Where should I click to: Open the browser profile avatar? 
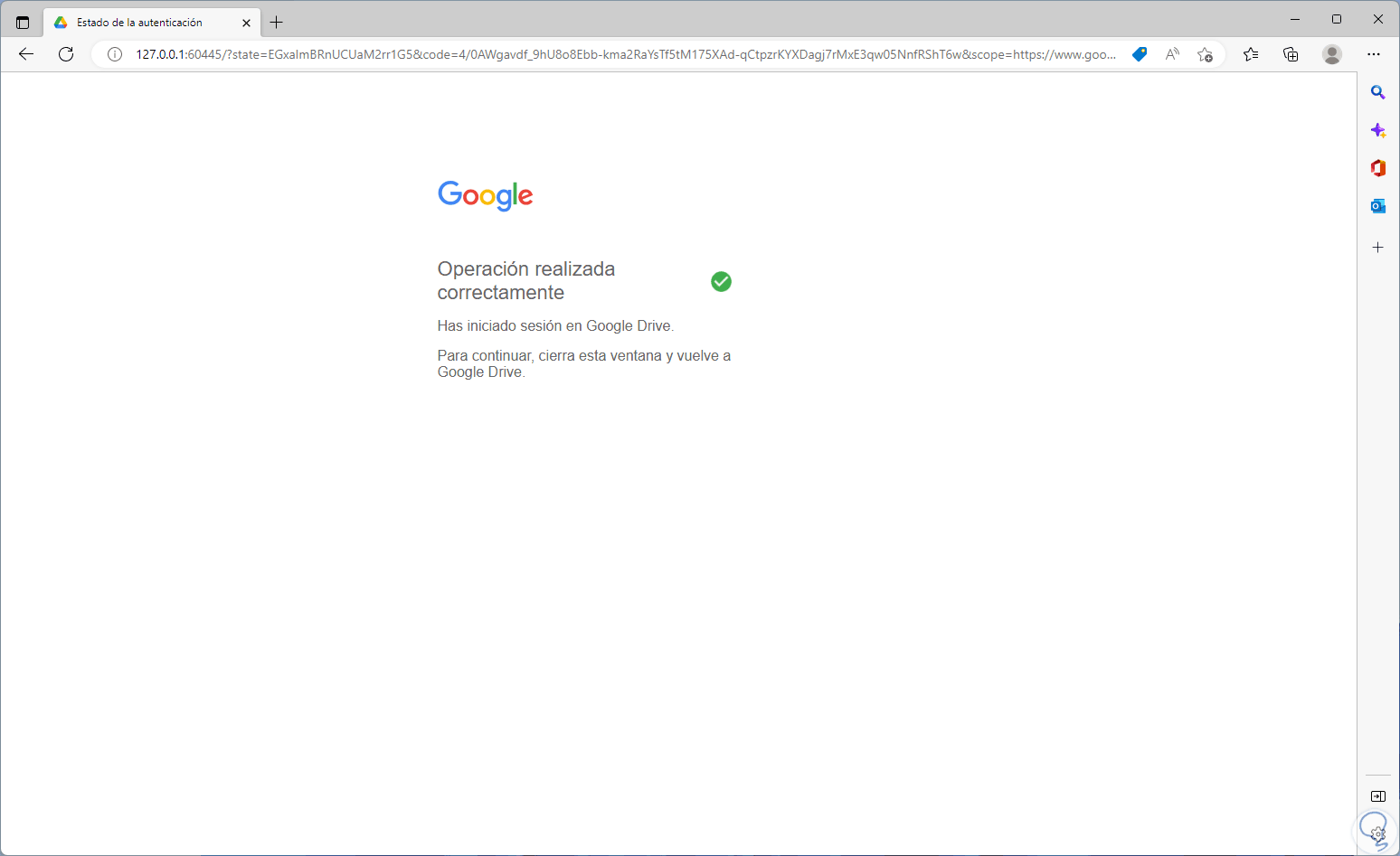click(x=1332, y=54)
